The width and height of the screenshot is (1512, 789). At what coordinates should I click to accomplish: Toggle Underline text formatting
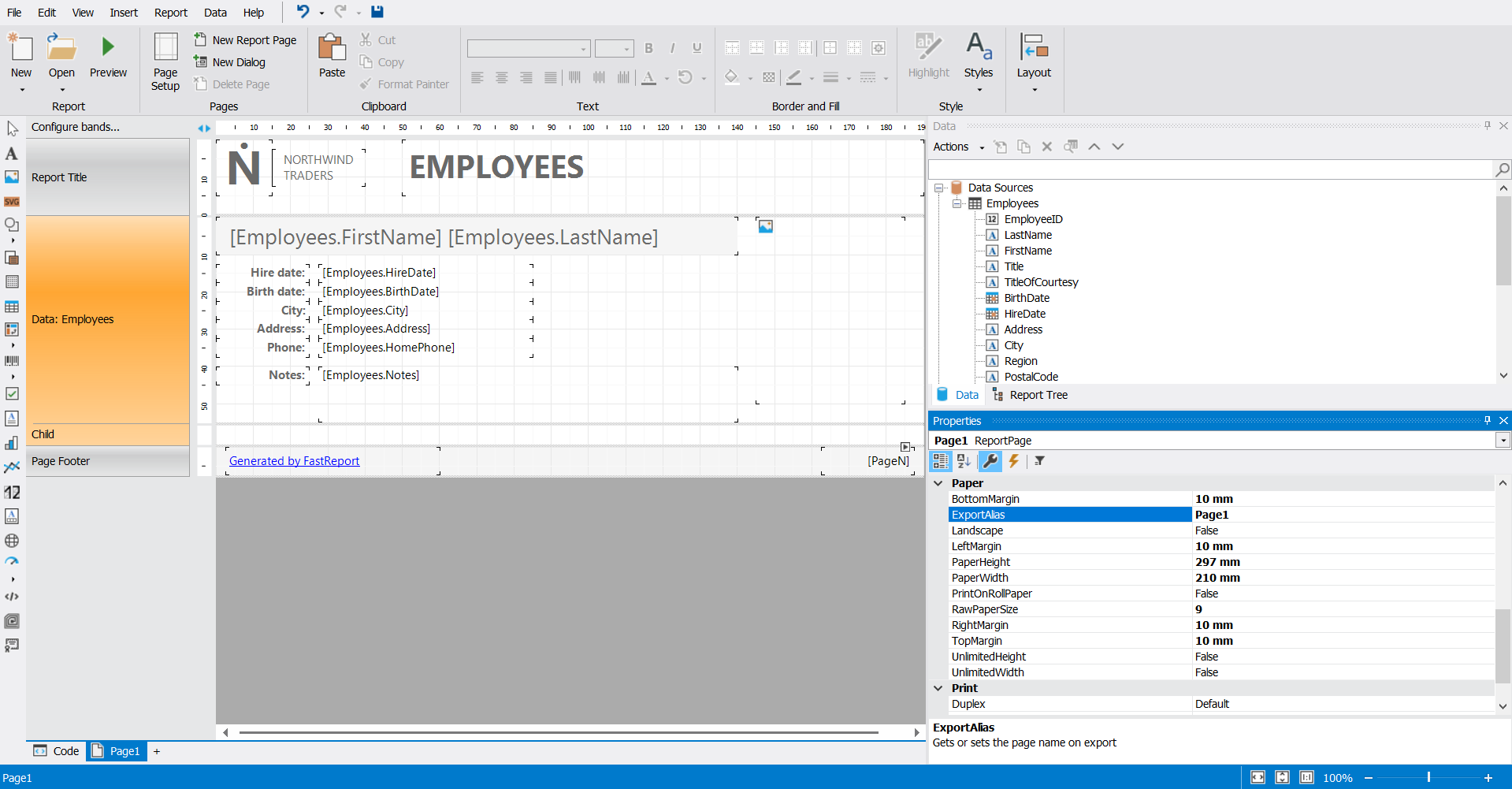pos(697,48)
